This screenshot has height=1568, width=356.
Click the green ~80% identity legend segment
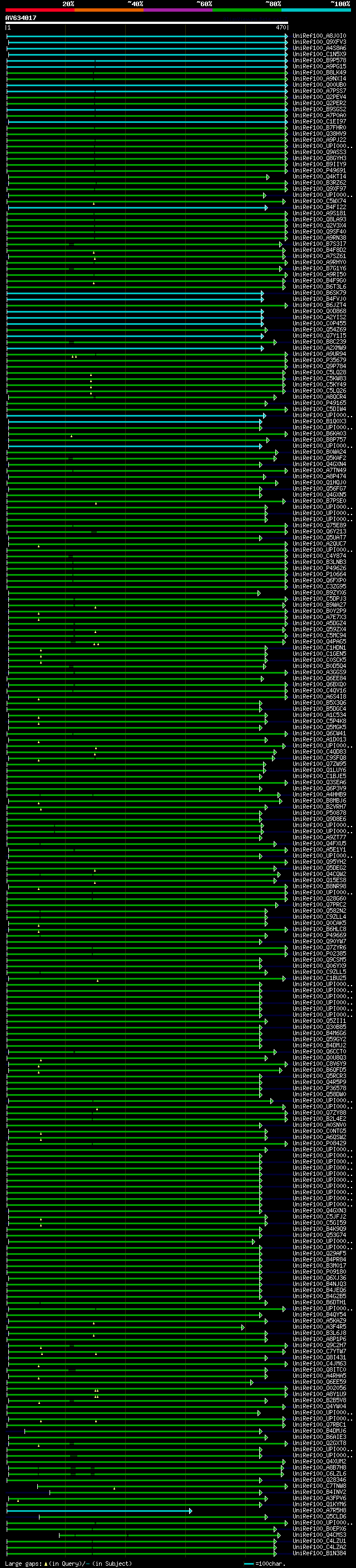point(247,10)
